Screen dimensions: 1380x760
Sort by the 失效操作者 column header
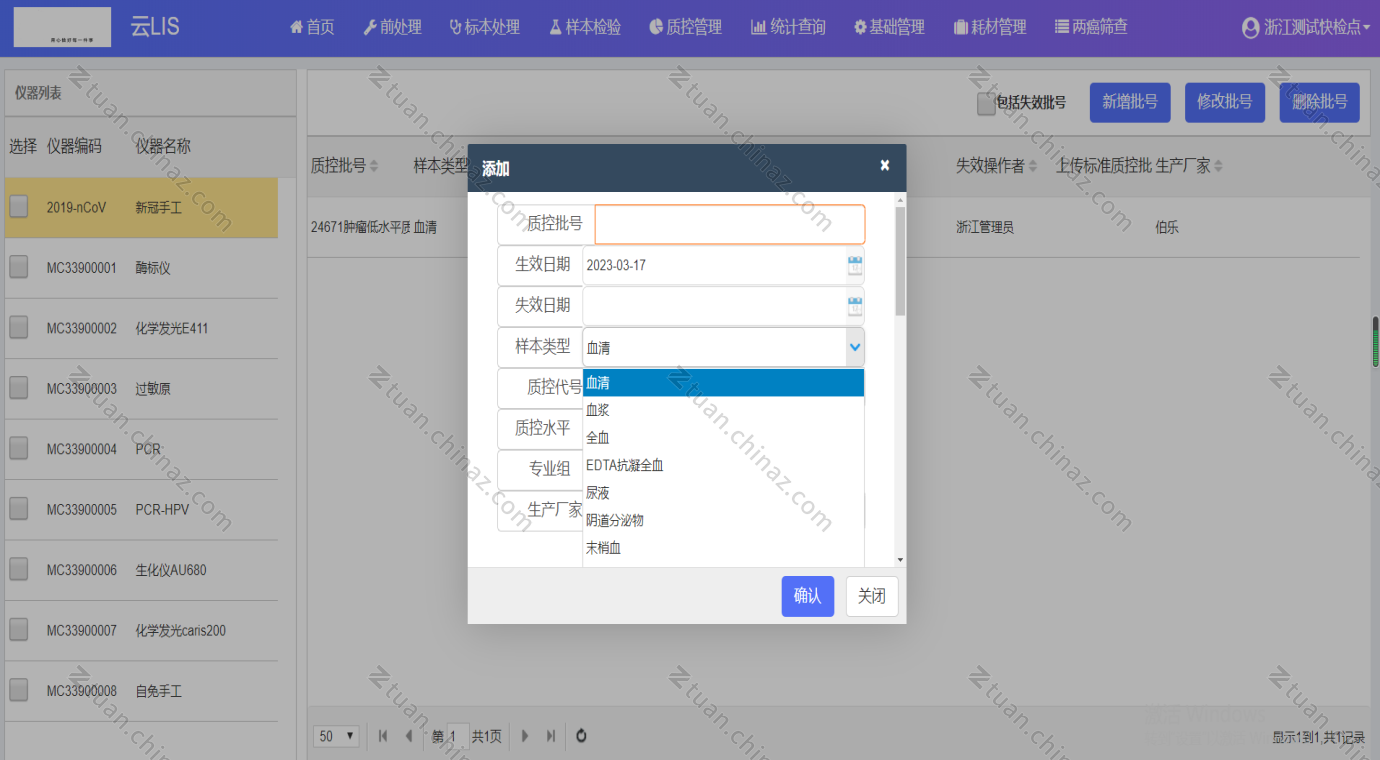[996, 166]
